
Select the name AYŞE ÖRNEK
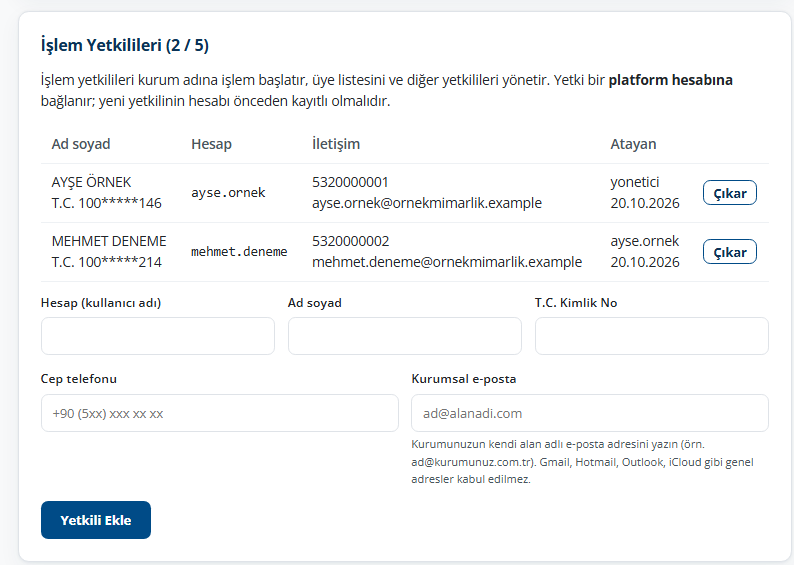click(91, 182)
